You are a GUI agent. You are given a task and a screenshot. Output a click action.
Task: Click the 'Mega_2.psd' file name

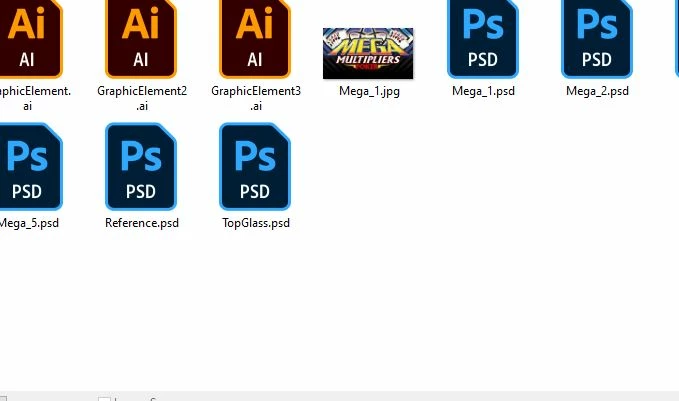[x=597, y=91]
